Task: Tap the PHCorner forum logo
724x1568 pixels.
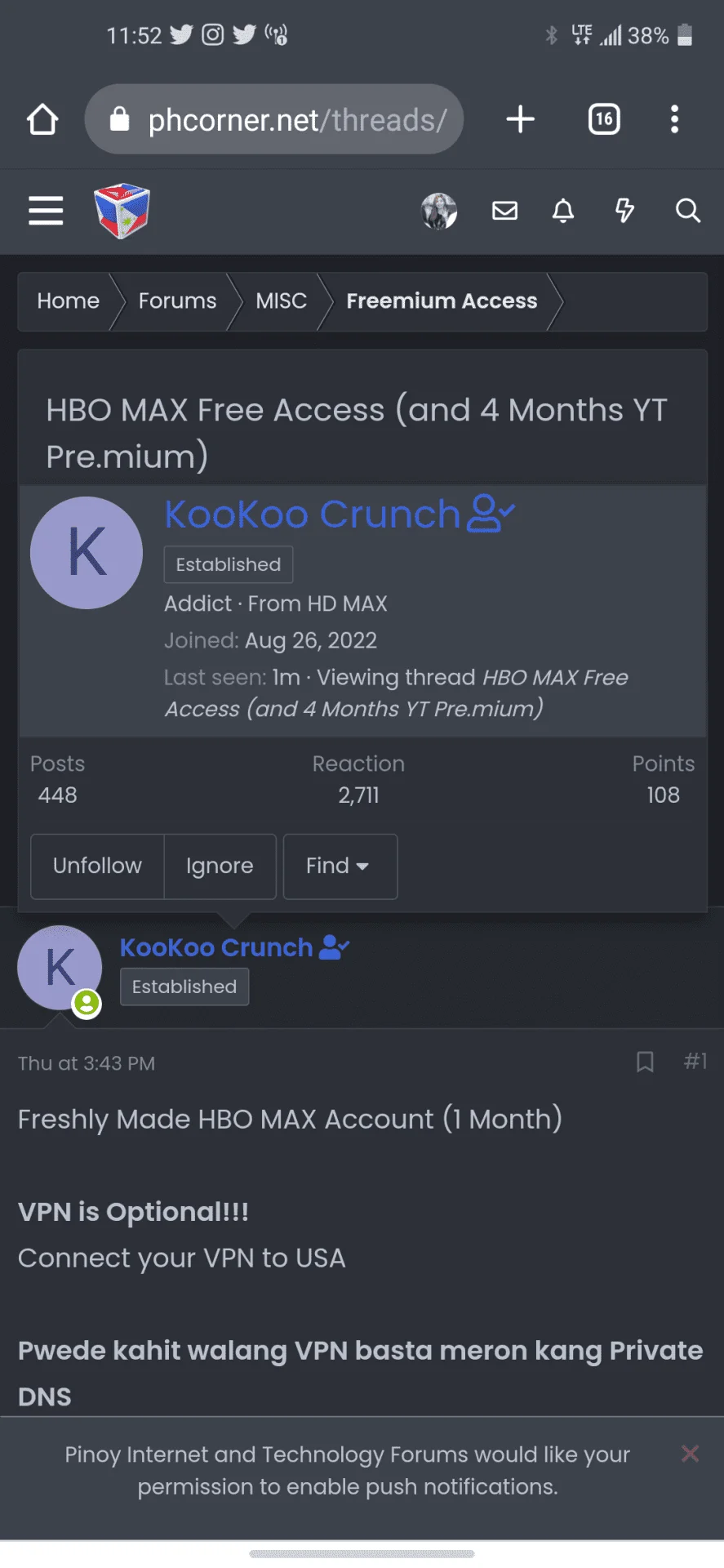Action: (x=122, y=211)
